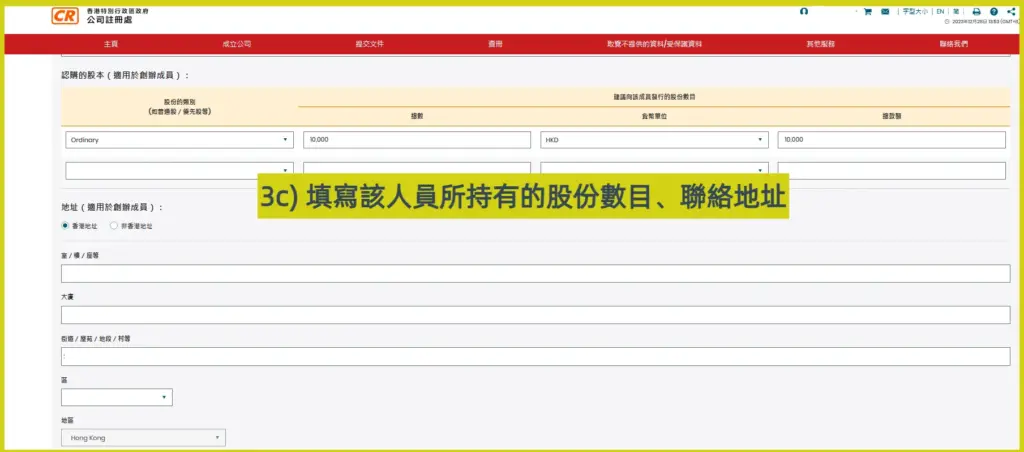
Task: Open the shopping cart icon
Action: tap(867, 12)
